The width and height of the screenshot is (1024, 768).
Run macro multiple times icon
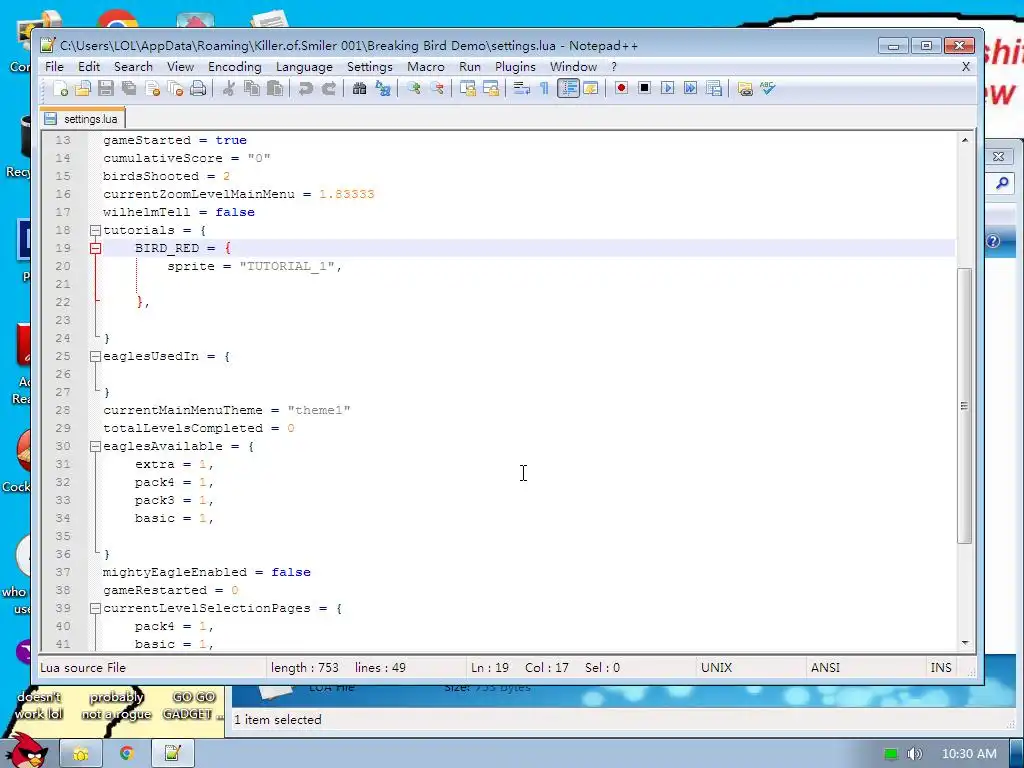pos(690,88)
